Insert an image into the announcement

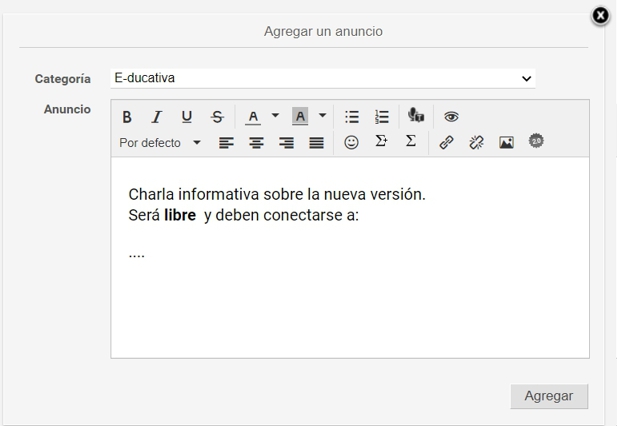pyautogui.click(x=506, y=143)
